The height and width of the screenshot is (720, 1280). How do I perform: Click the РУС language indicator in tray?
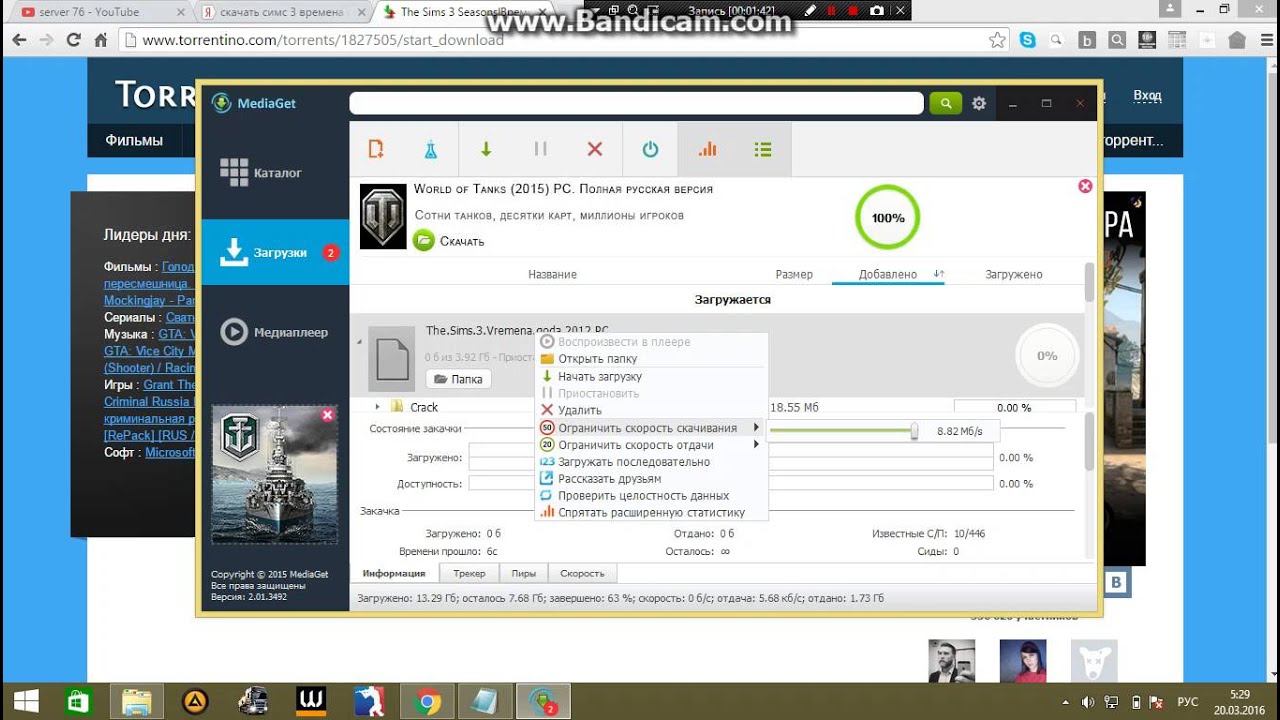(1186, 702)
